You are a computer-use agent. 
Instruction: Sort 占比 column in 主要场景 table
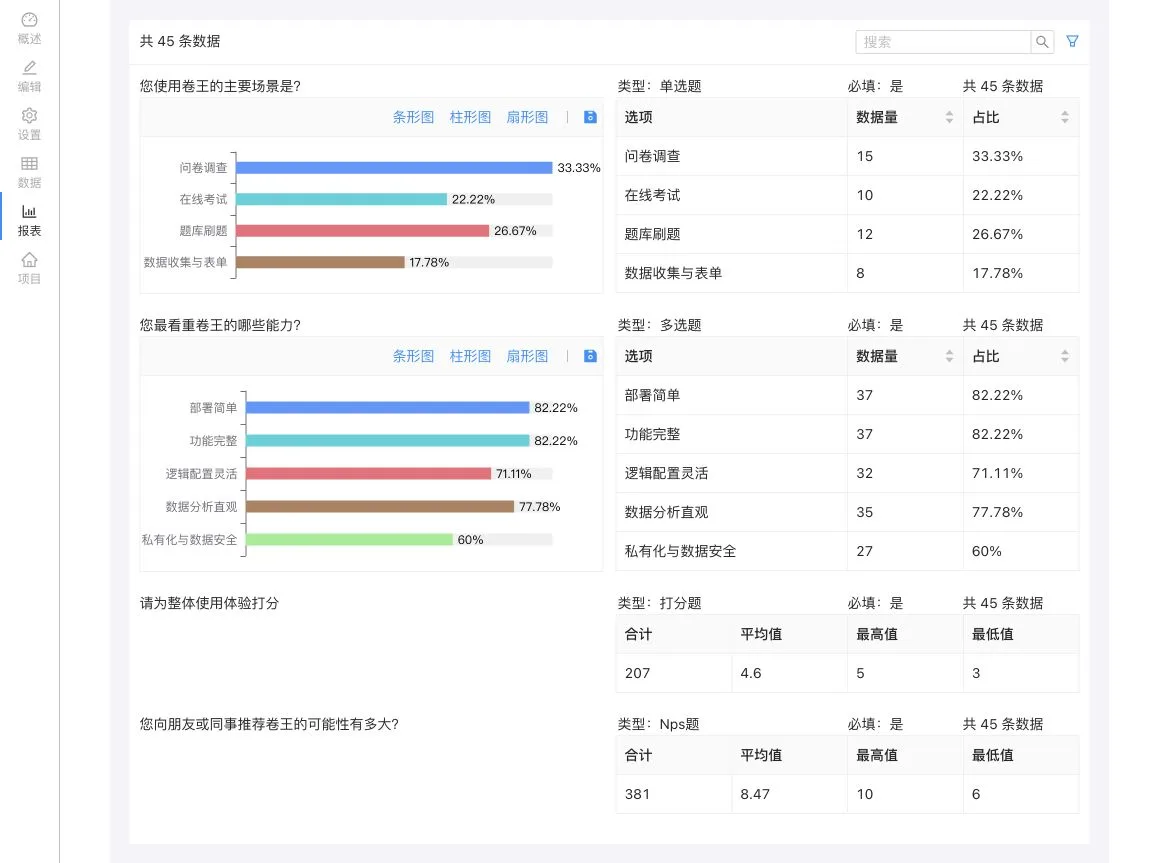click(x=1064, y=117)
